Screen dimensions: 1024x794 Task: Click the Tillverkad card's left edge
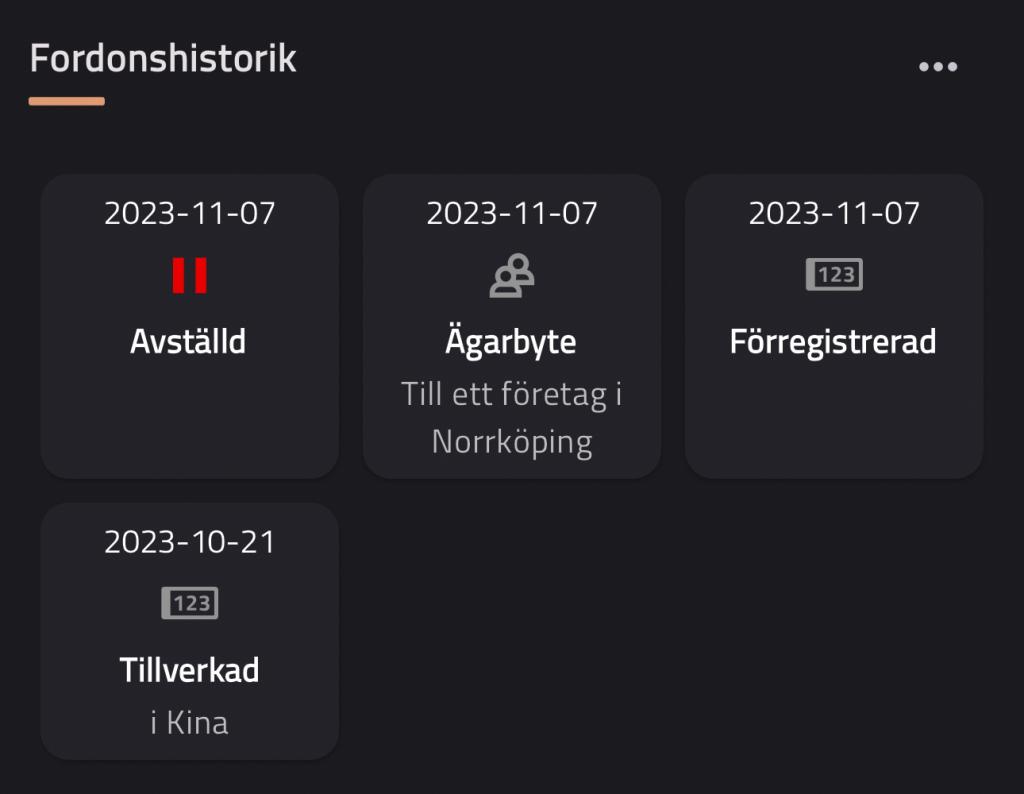click(x=52, y=630)
